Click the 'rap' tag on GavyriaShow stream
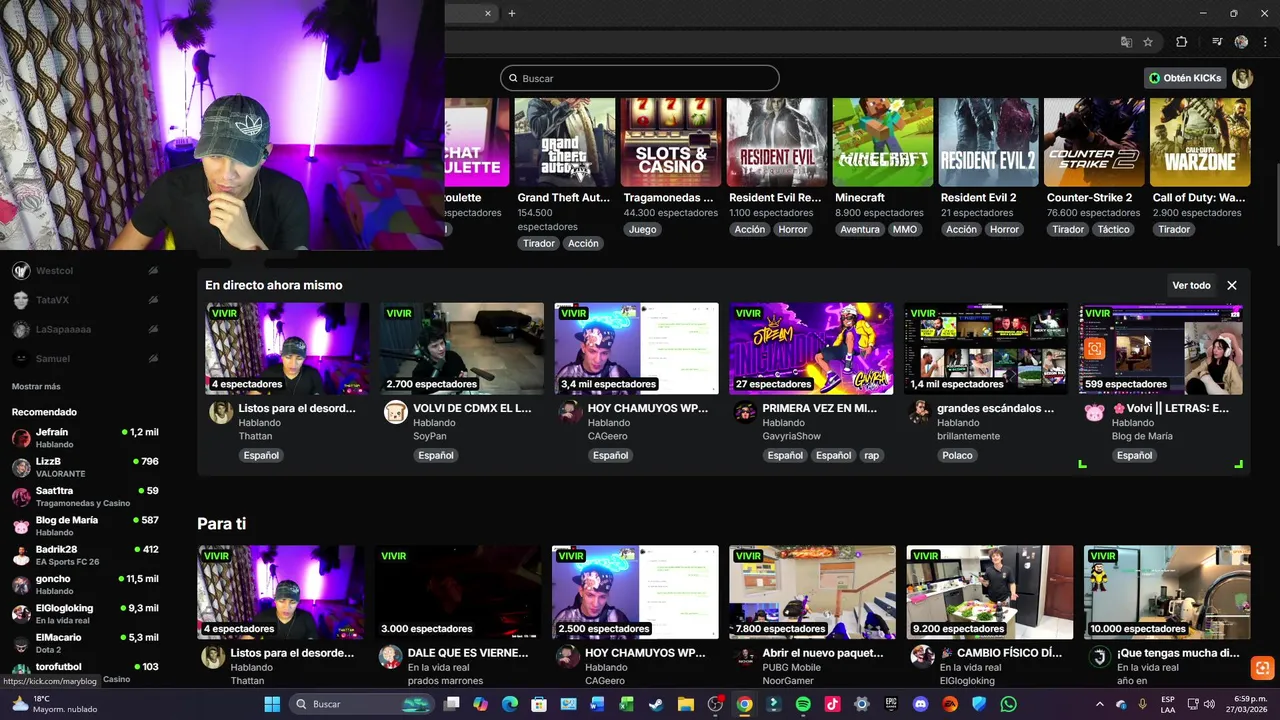 (x=872, y=455)
